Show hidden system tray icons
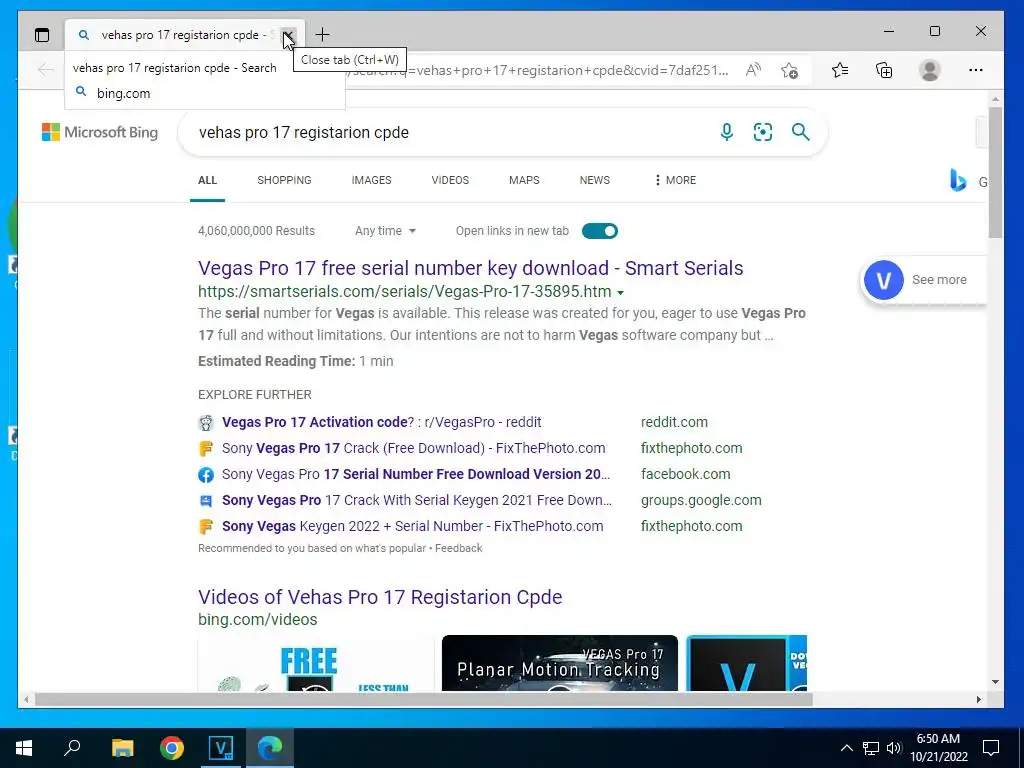The image size is (1024, 768). pos(846,748)
